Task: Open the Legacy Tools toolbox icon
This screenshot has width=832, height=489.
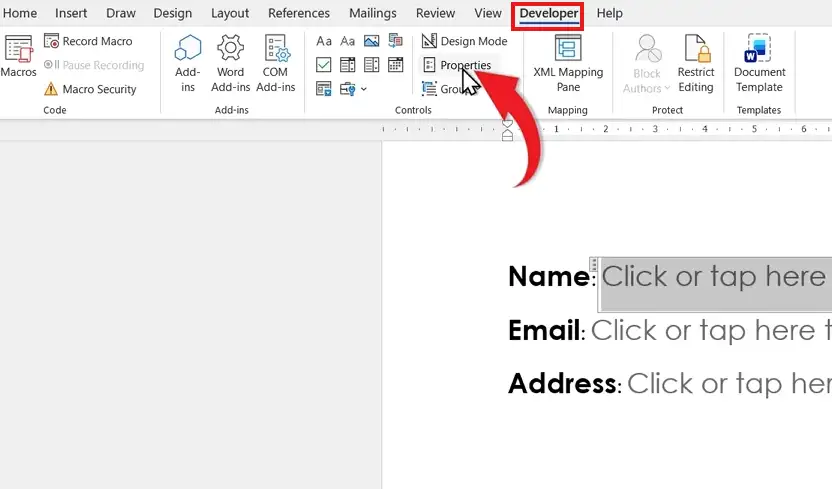Action: [348, 89]
